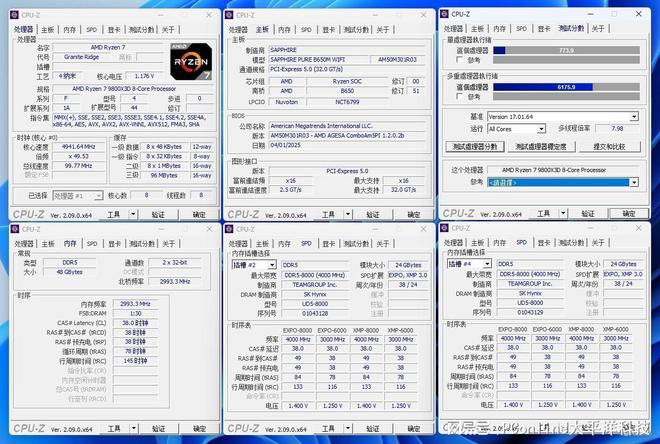Click 验证 in the processor window
This screenshot has width=660, height=444.
click(x=158, y=215)
